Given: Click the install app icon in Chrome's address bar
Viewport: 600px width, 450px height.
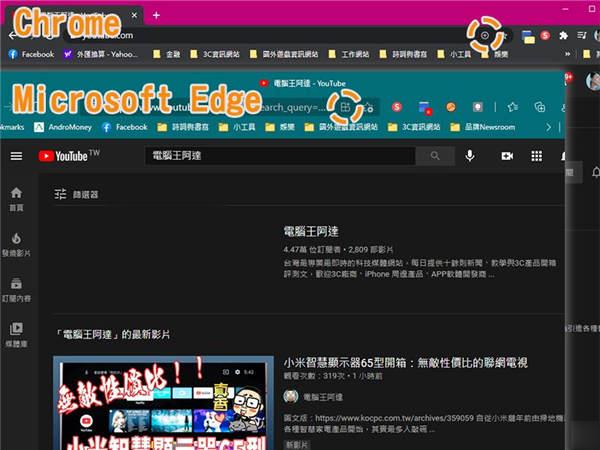Looking at the screenshot, I should (x=485, y=36).
